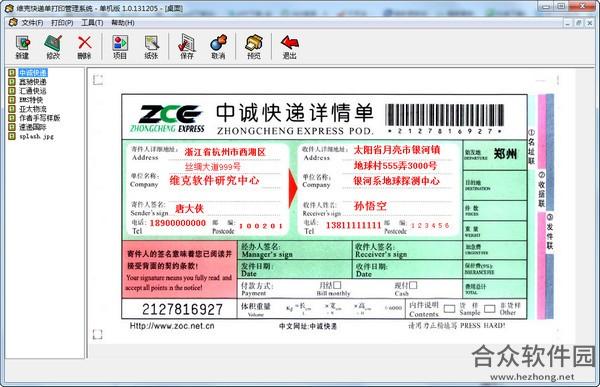Screen dimensions: 600x387
Task: Select the 亚太物流 template
Action: pyautogui.click(x=33, y=109)
